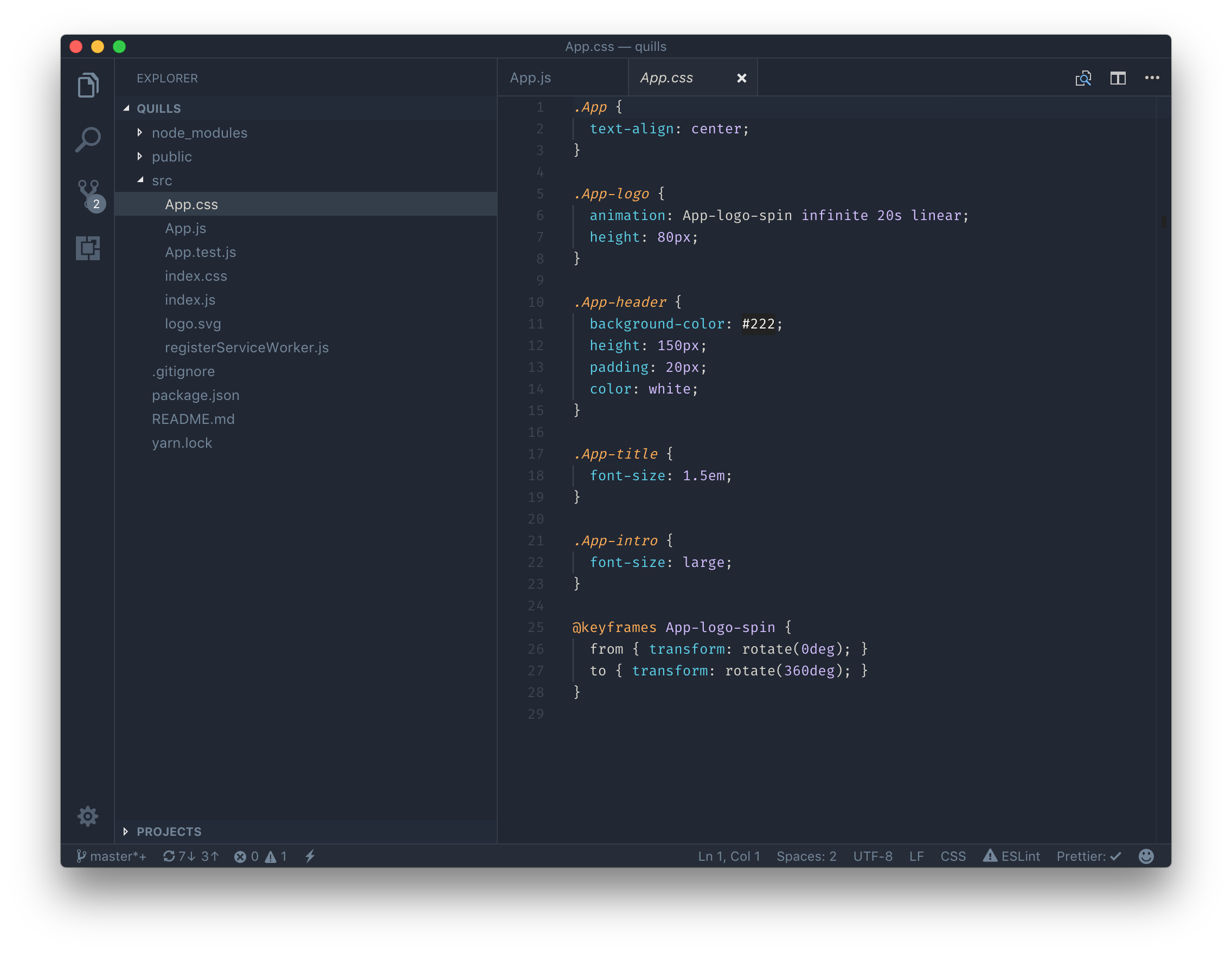Screen dimensions: 1232x954
Task: Click the Manage gear icon
Action: [88, 816]
